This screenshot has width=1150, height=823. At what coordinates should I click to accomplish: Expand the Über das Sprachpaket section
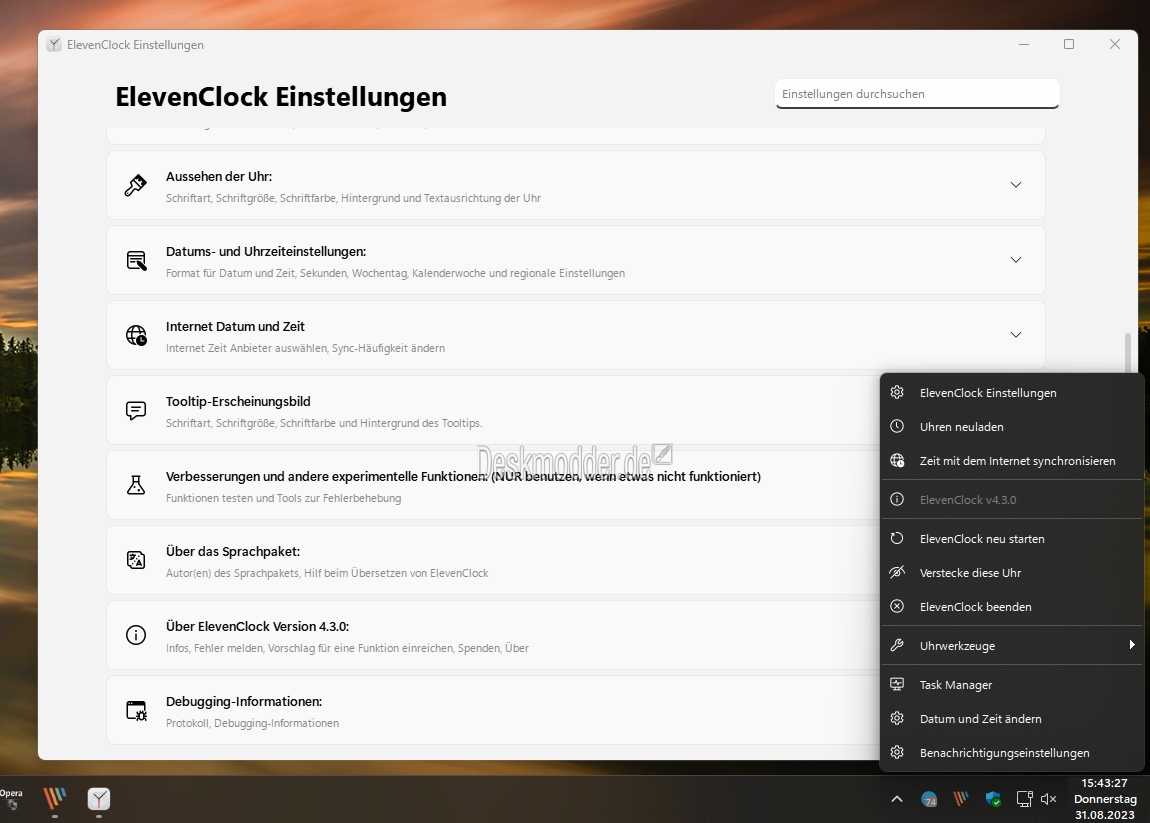coord(493,560)
